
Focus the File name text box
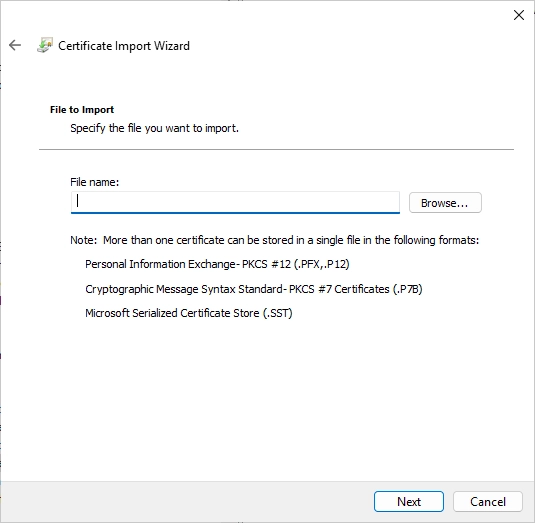[x=235, y=202]
